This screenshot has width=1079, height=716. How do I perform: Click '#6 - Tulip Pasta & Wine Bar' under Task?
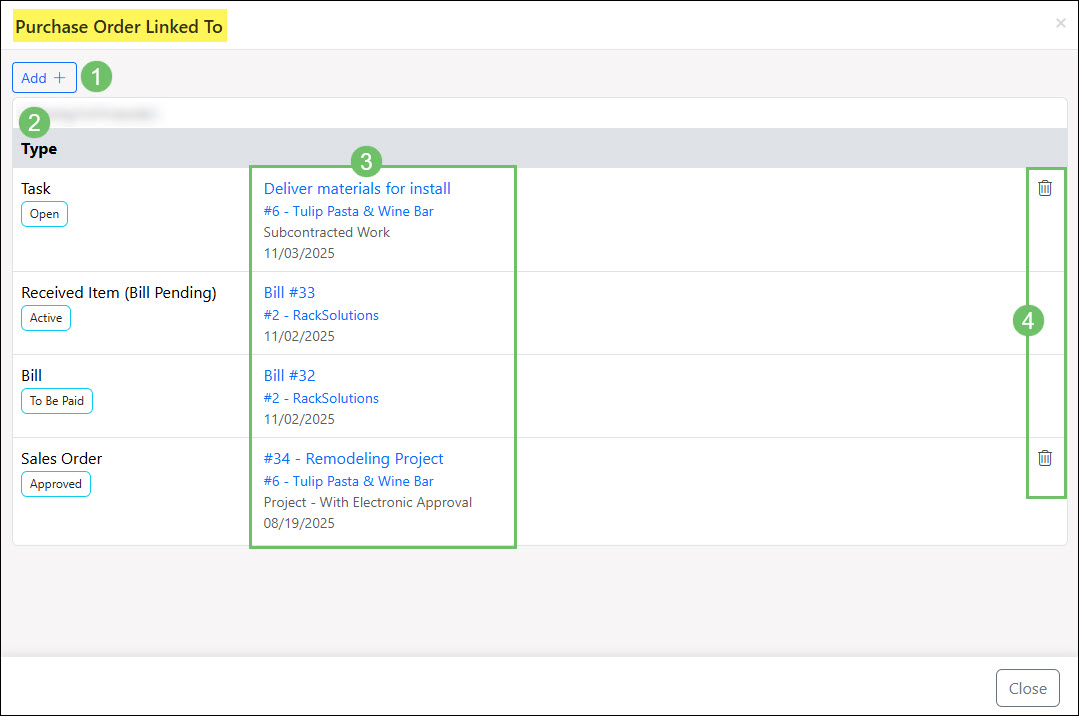(348, 211)
